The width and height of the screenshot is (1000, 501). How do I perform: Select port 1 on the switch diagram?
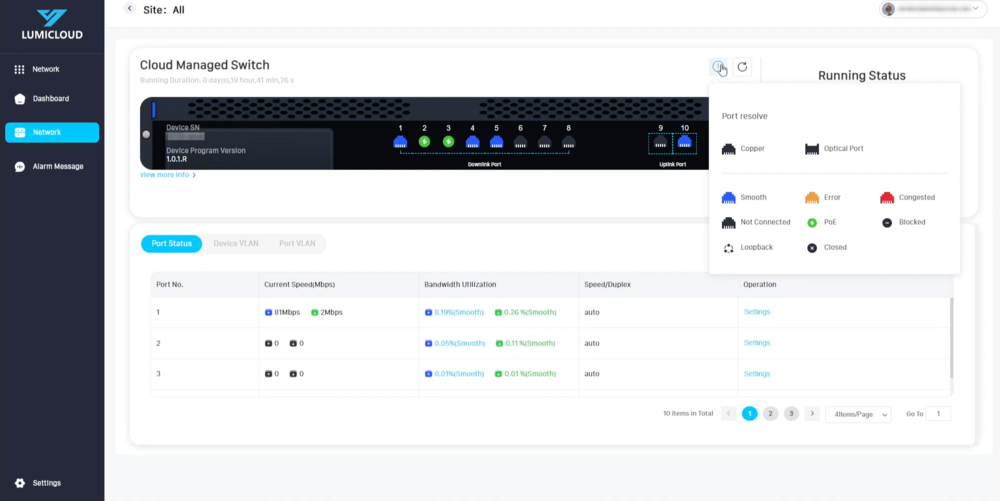tap(400, 141)
